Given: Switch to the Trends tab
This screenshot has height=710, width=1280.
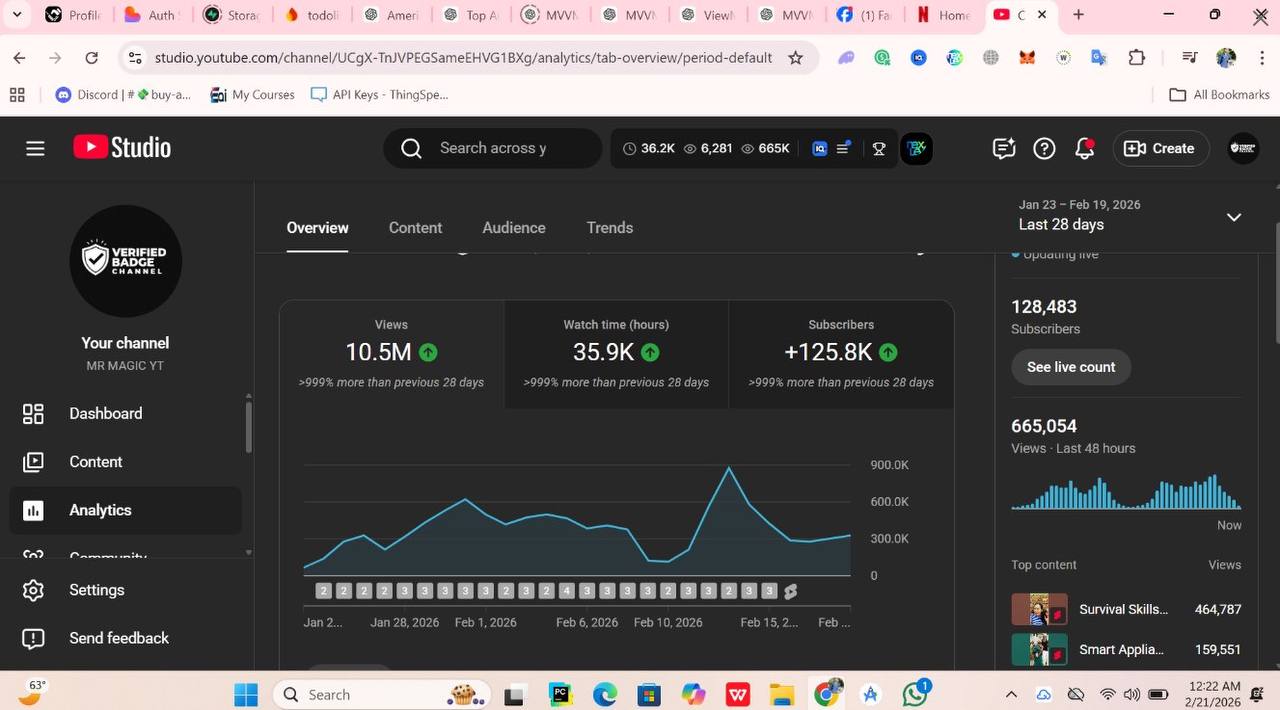Looking at the screenshot, I should click(x=609, y=228).
